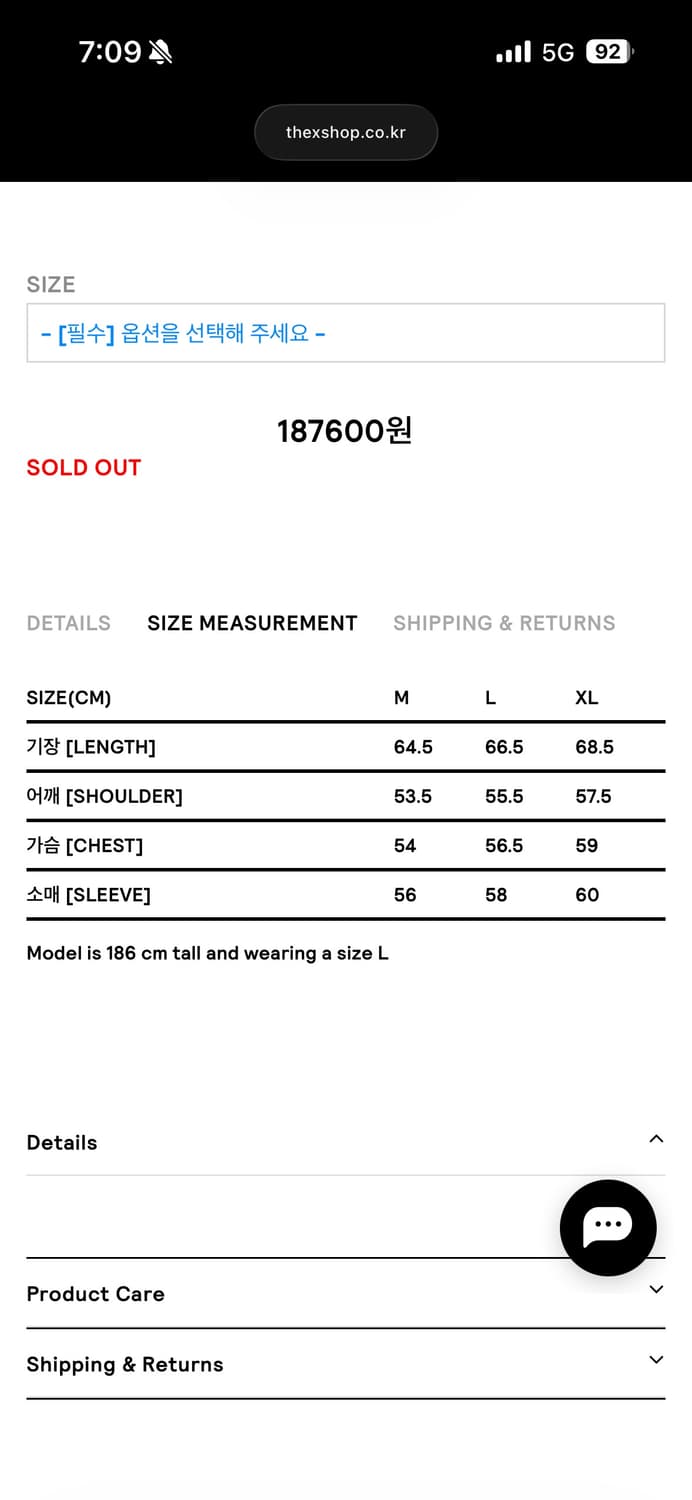This screenshot has height=1500, width=692.
Task: Tap the Product Care heading
Action: pyautogui.click(x=95, y=1294)
